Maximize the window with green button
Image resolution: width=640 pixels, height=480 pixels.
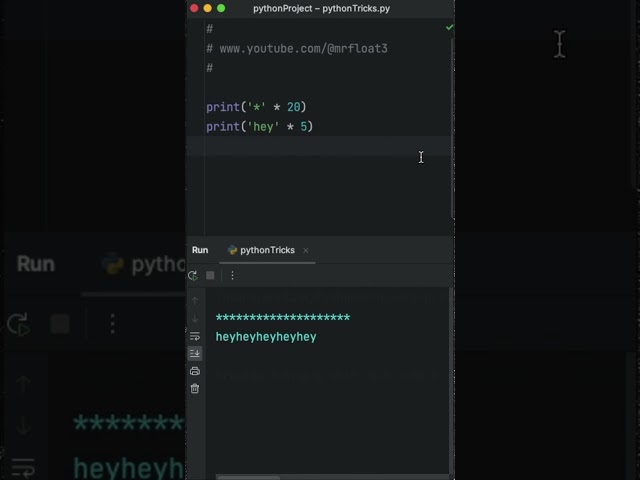(221, 8)
